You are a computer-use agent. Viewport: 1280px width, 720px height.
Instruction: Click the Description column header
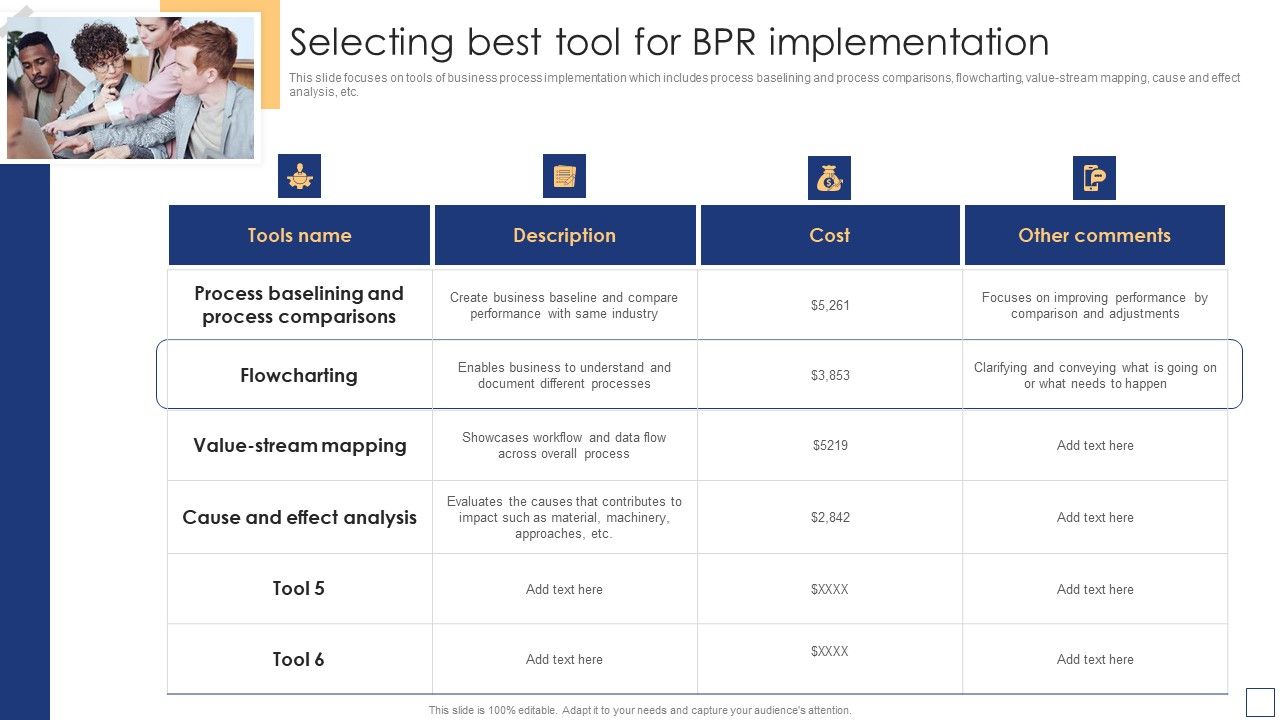564,234
